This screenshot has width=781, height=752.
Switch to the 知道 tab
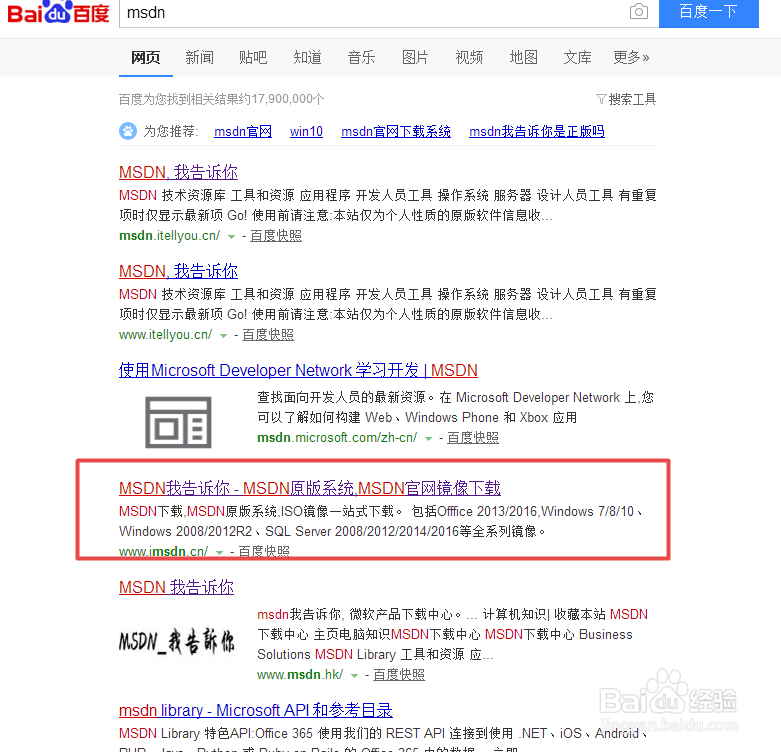click(307, 58)
